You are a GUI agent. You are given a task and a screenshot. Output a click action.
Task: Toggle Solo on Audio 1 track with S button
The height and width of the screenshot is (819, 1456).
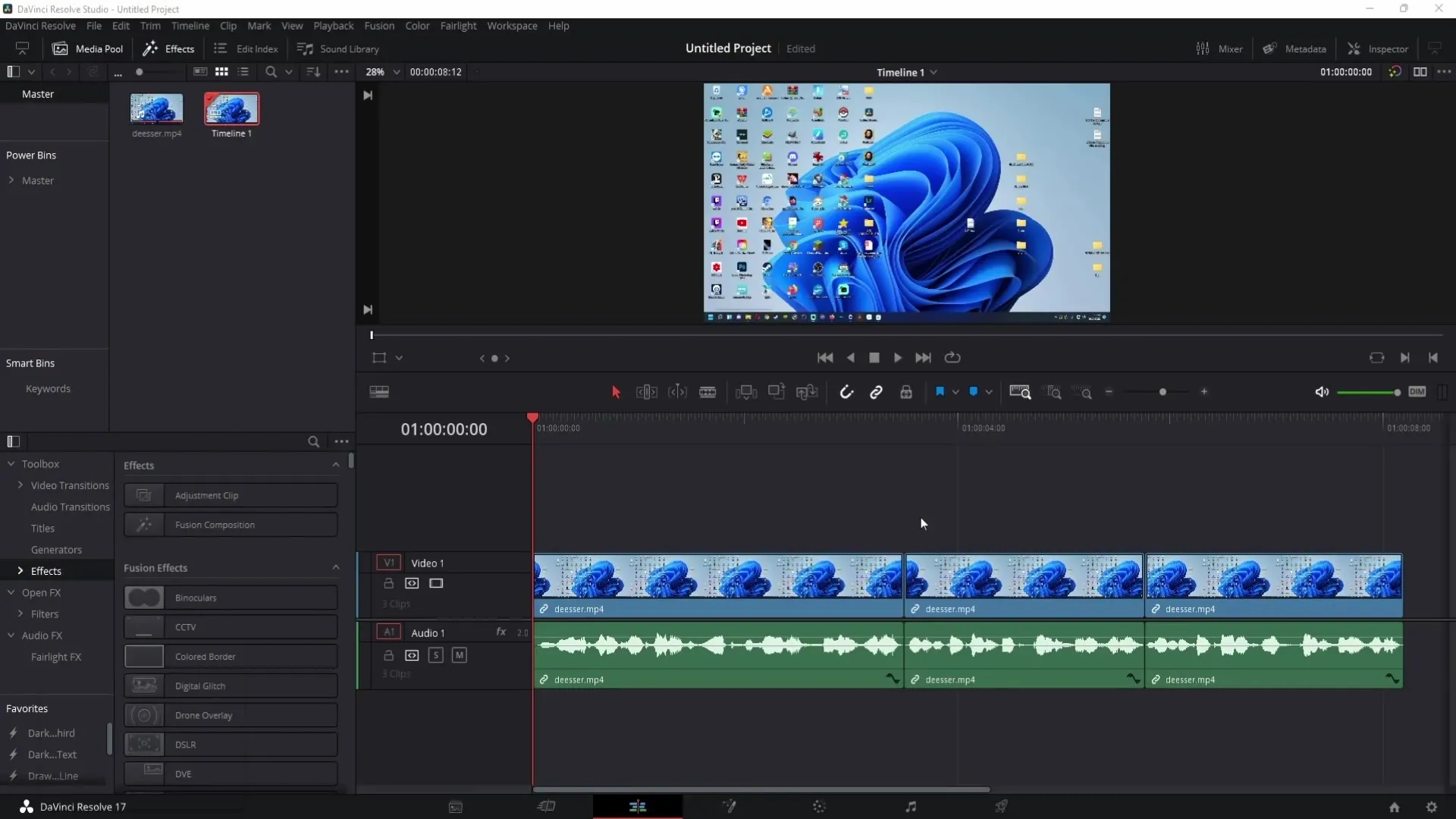(436, 655)
